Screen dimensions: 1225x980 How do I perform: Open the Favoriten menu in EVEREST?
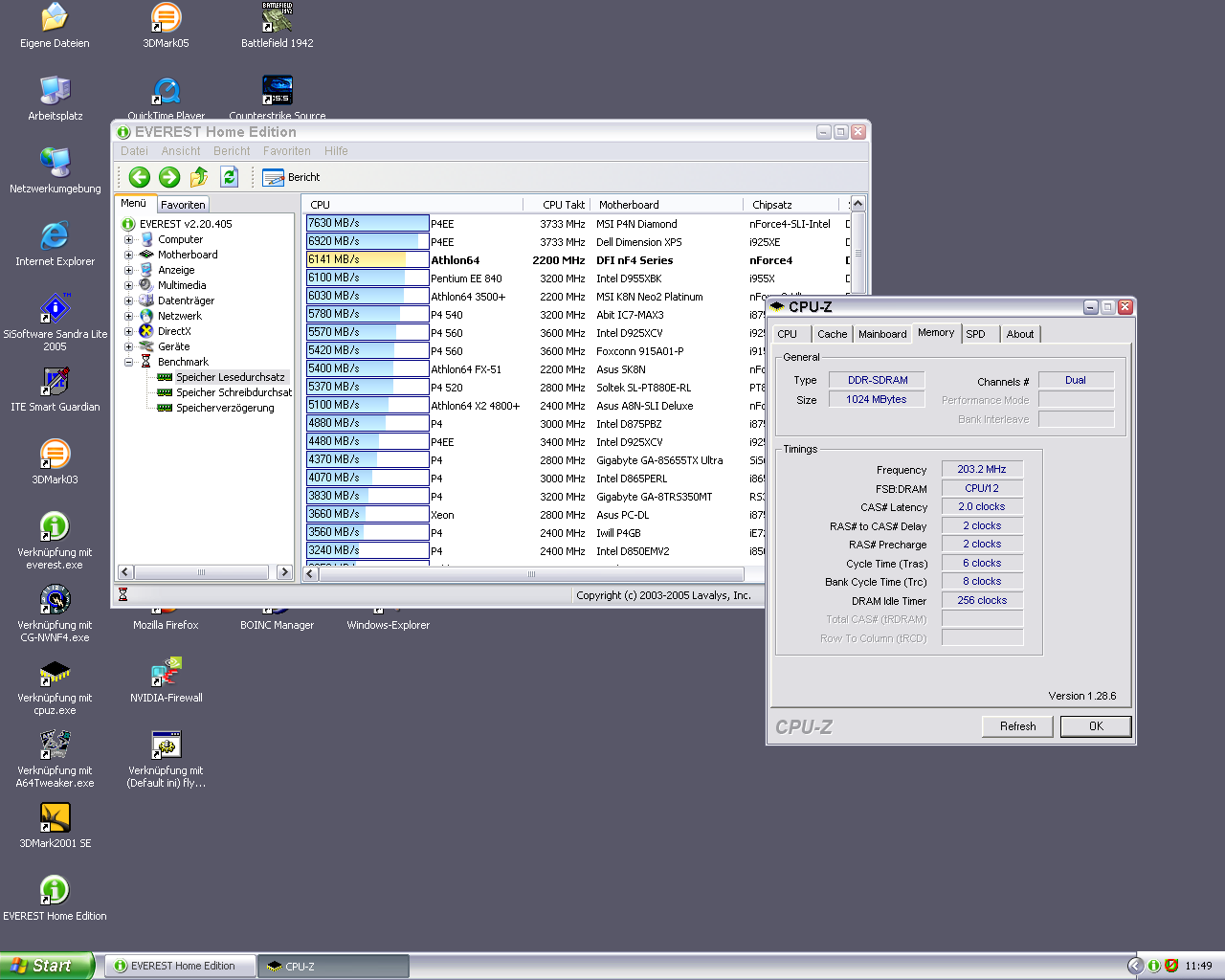click(286, 151)
